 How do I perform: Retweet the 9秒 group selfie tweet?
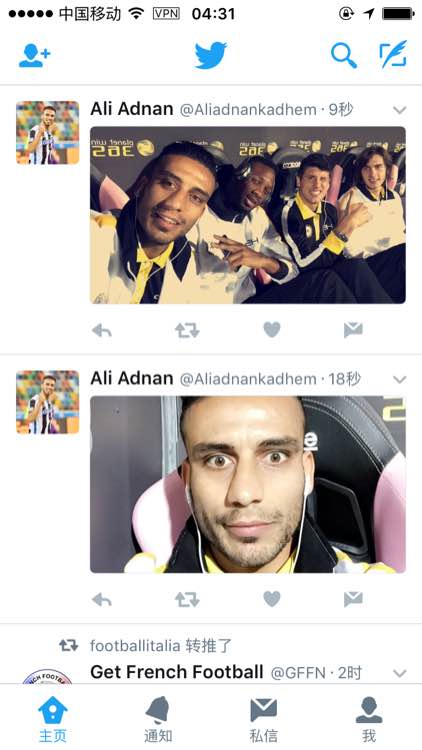coord(187,330)
